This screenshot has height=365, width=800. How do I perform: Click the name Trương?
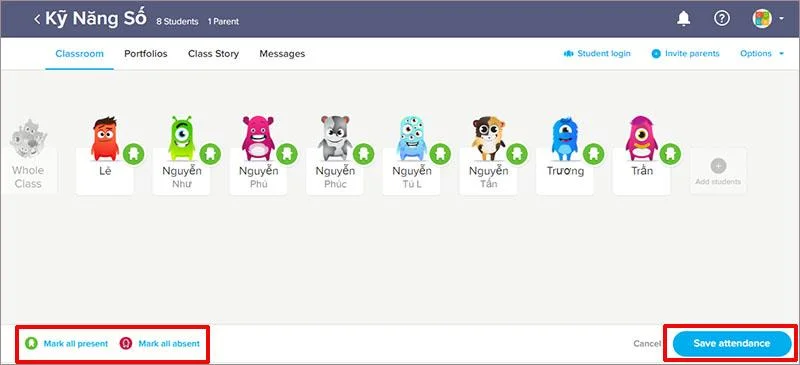pyautogui.click(x=565, y=171)
